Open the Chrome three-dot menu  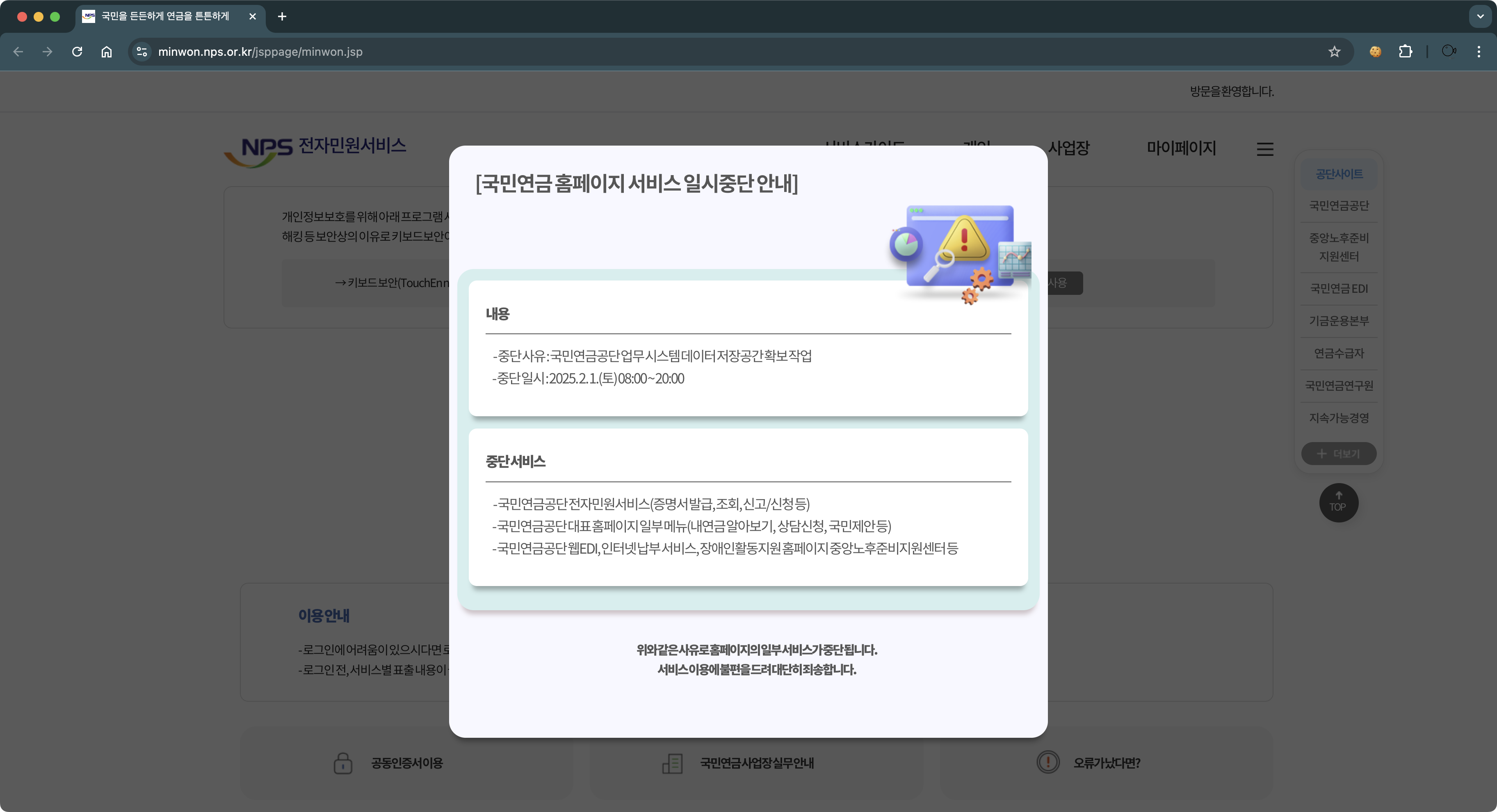pyautogui.click(x=1479, y=52)
